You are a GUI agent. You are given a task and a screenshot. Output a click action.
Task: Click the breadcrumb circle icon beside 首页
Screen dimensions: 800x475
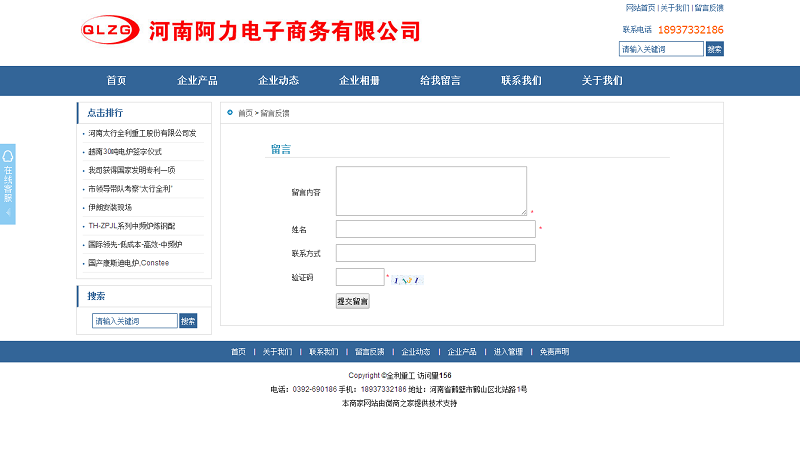tap(230, 113)
